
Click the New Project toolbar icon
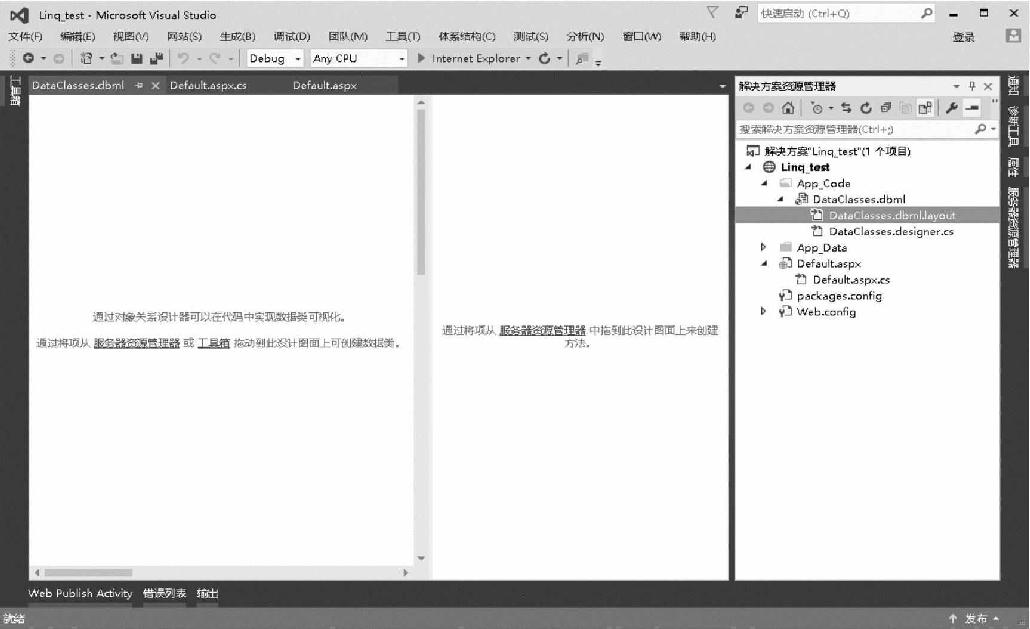(86, 58)
